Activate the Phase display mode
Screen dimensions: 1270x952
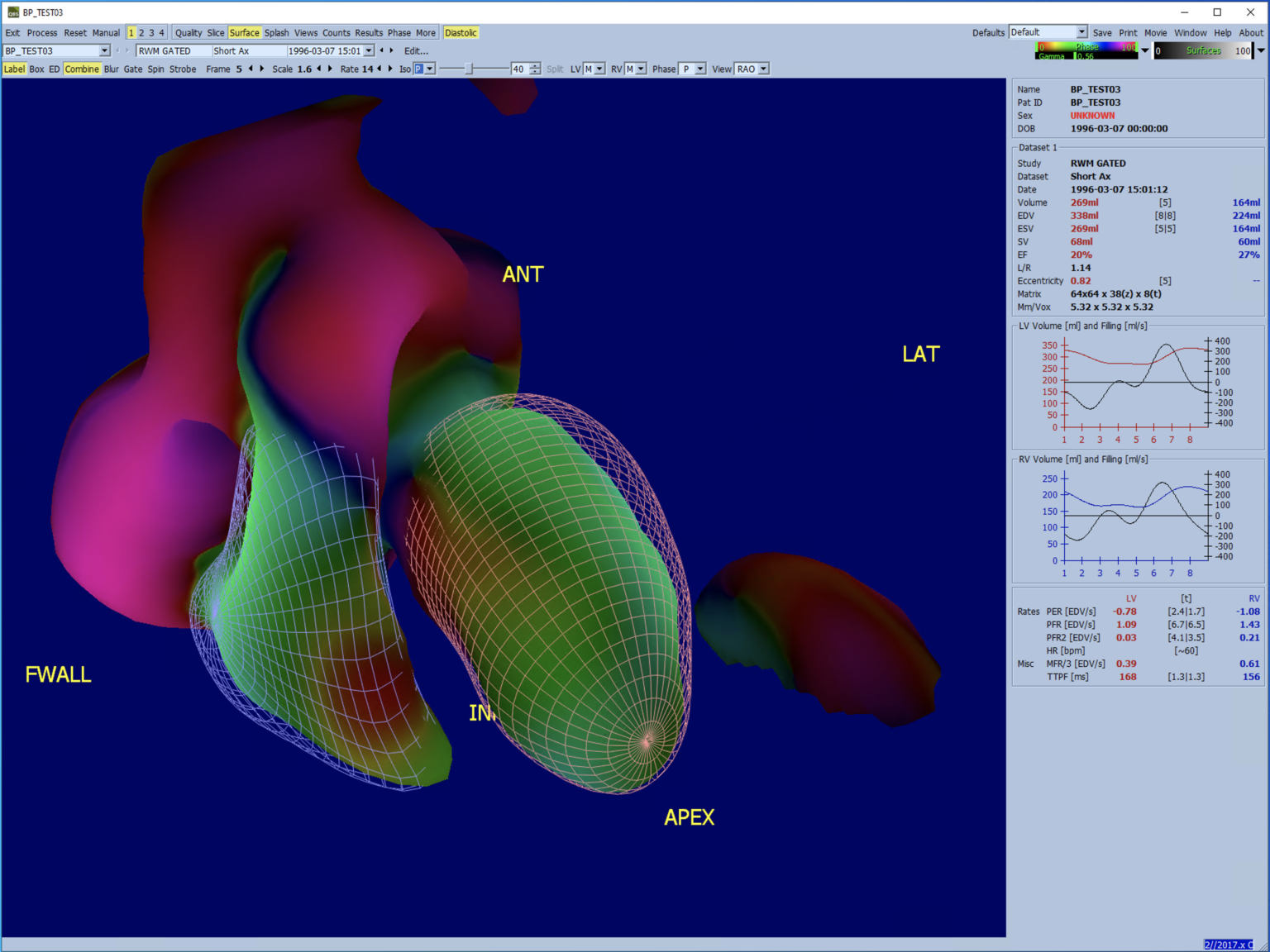(x=399, y=33)
